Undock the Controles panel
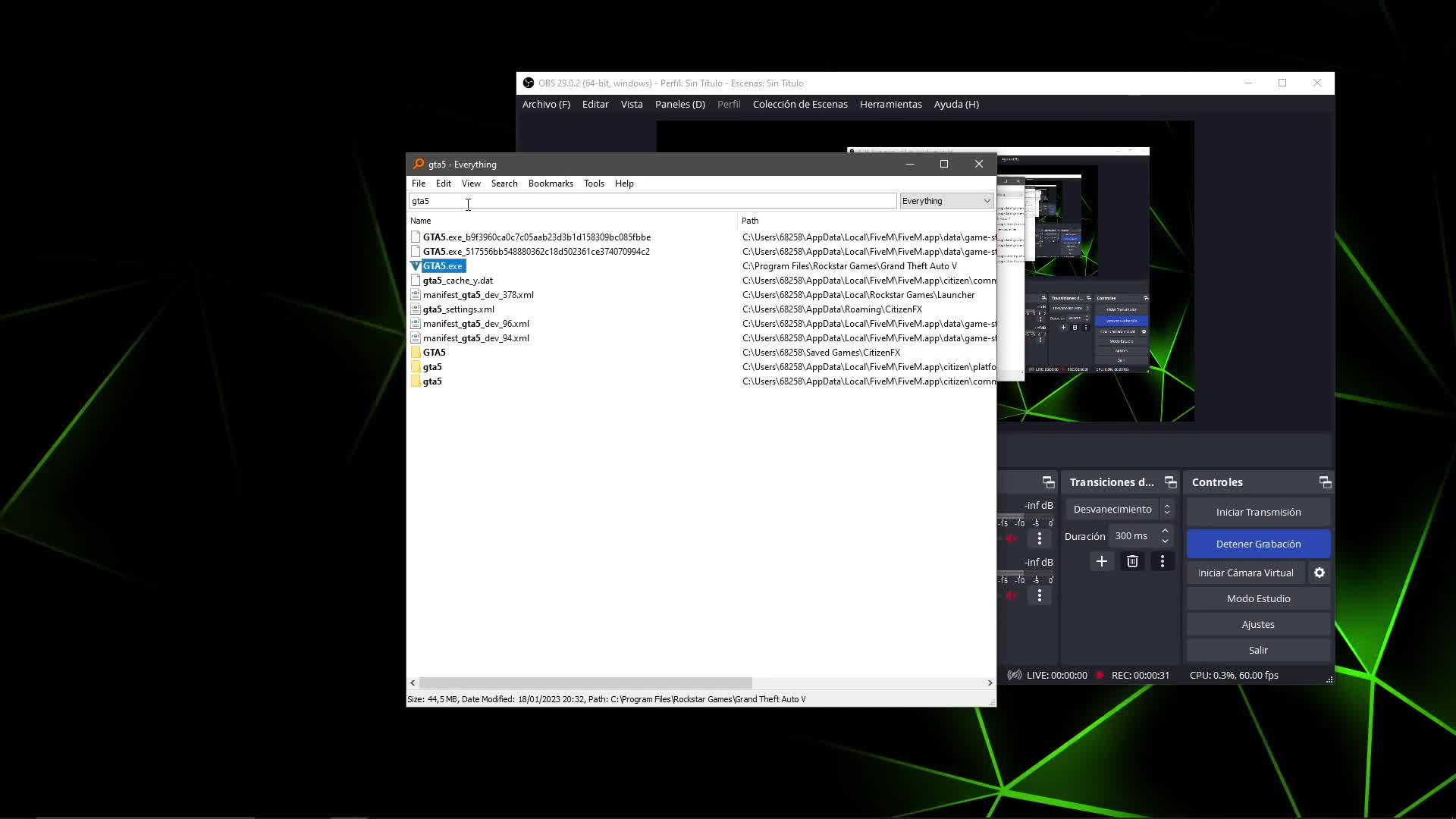The height and width of the screenshot is (819, 1456). 1325,482
